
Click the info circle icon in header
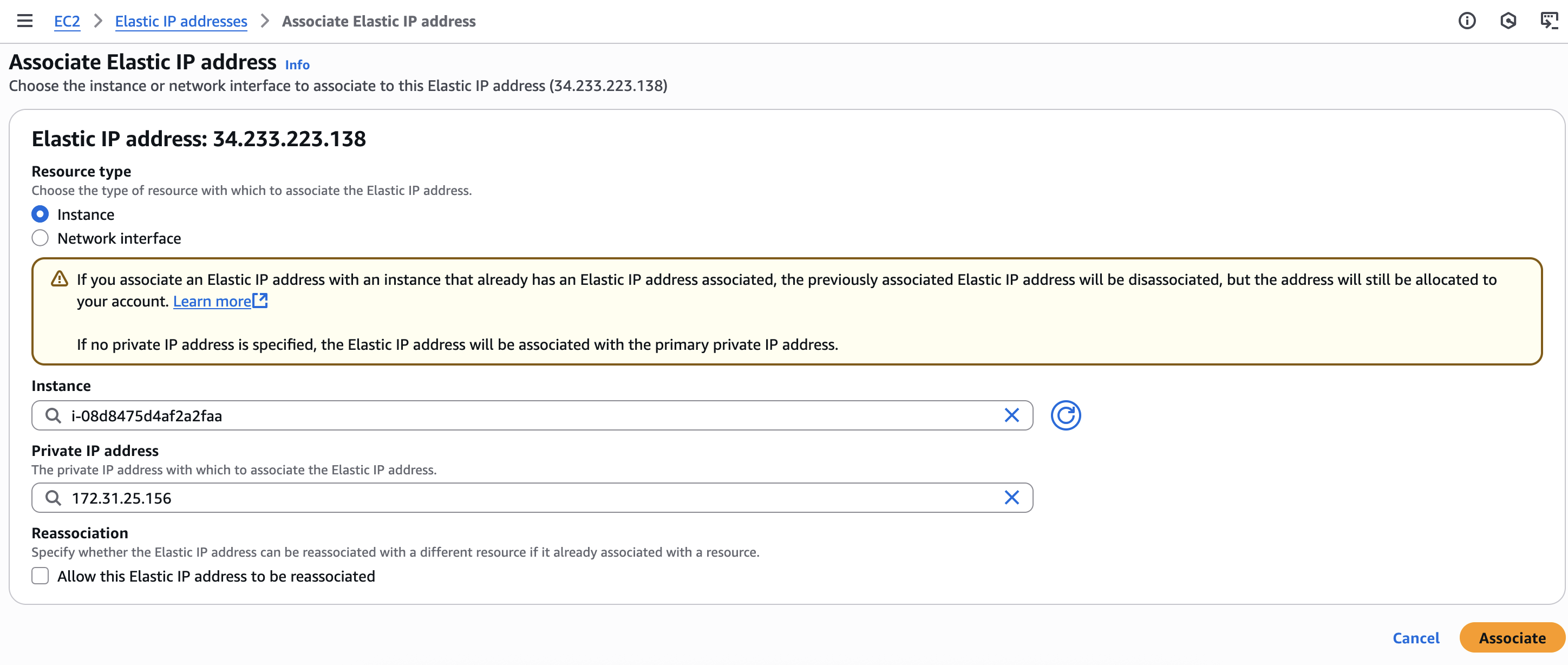click(1467, 21)
